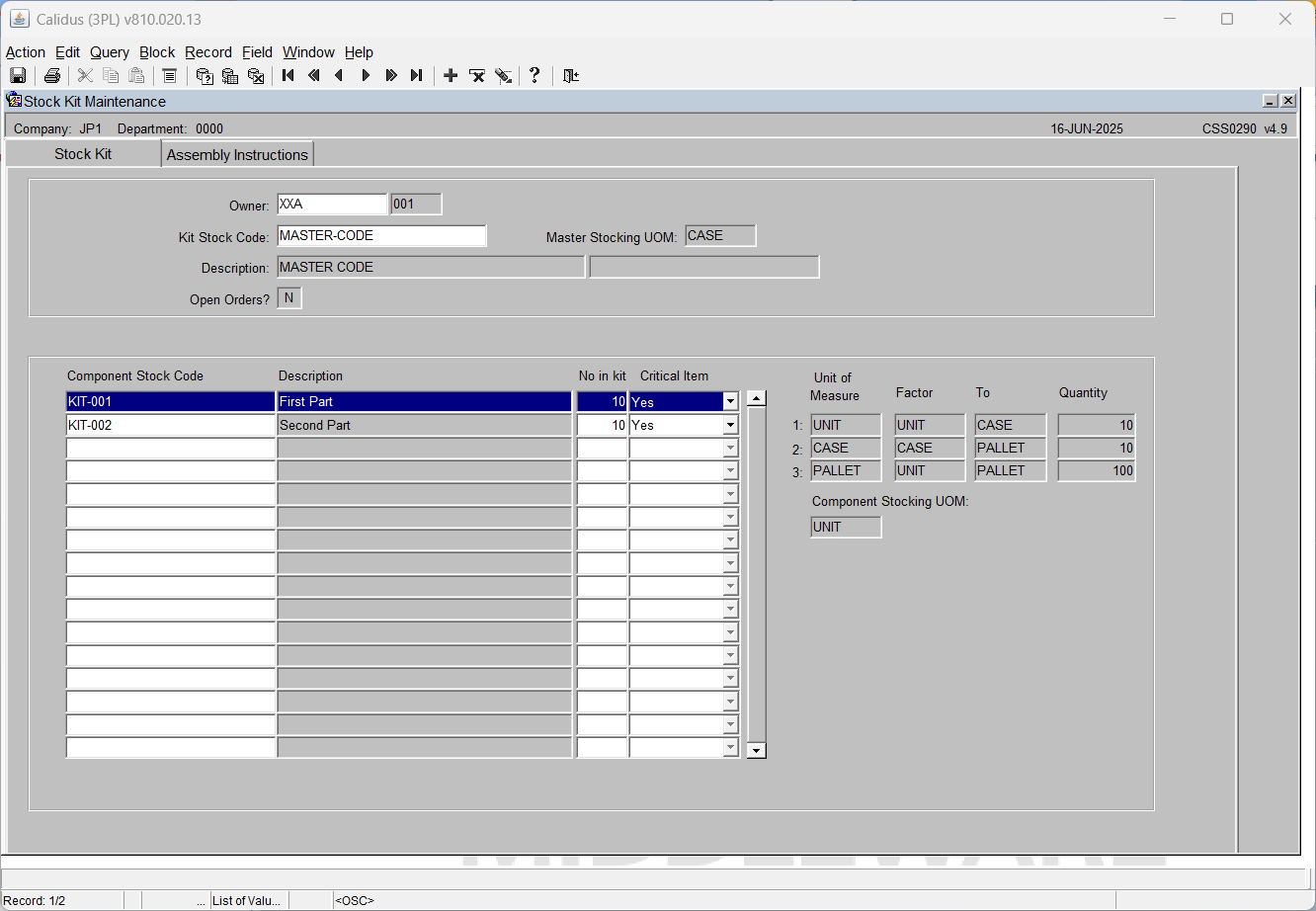This screenshot has width=1316, height=911.
Task: Jump to the last record icon
Action: (x=417, y=76)
